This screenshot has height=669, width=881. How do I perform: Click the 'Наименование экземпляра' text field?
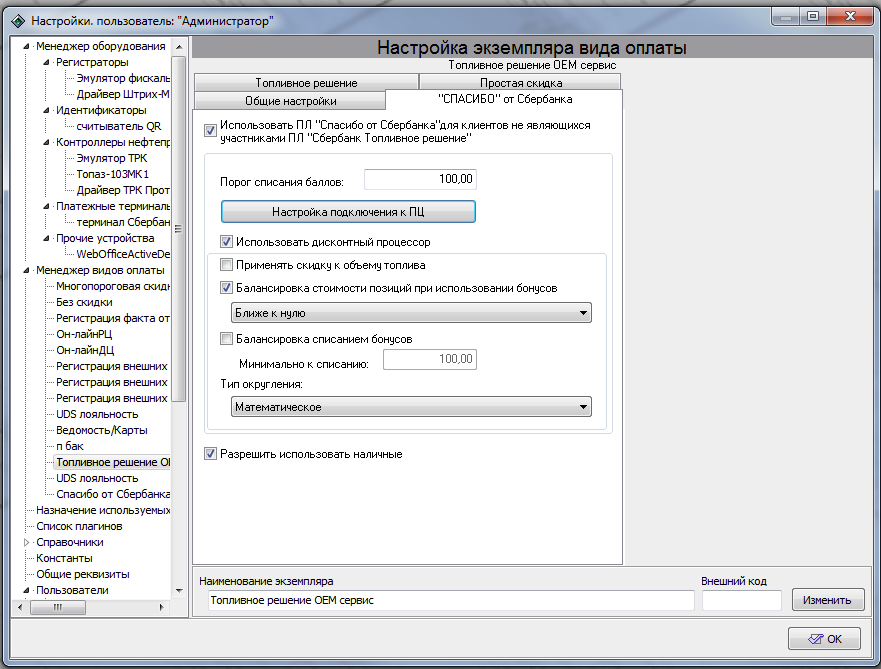(451, 600)
